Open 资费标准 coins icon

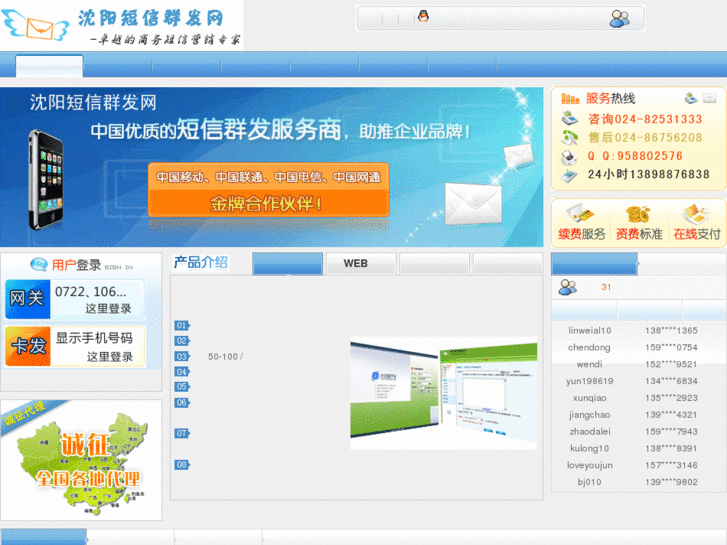coord(638,214)
